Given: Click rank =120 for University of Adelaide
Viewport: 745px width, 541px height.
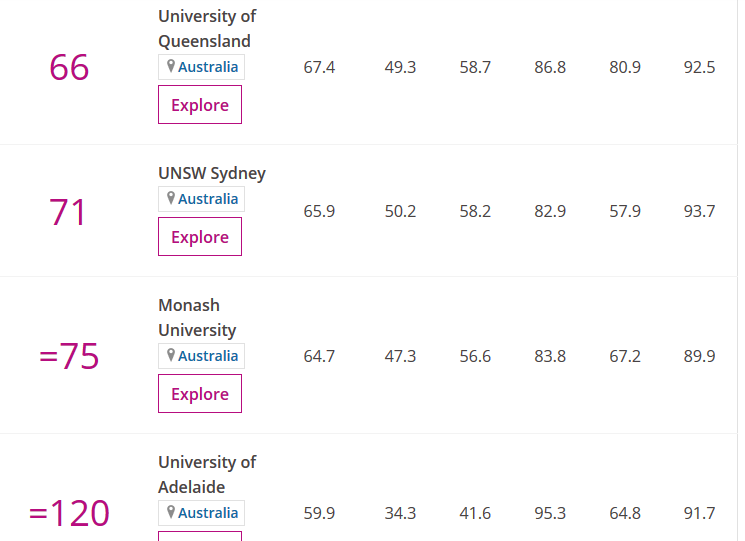Looking at the screenshot, I should 69,513.
